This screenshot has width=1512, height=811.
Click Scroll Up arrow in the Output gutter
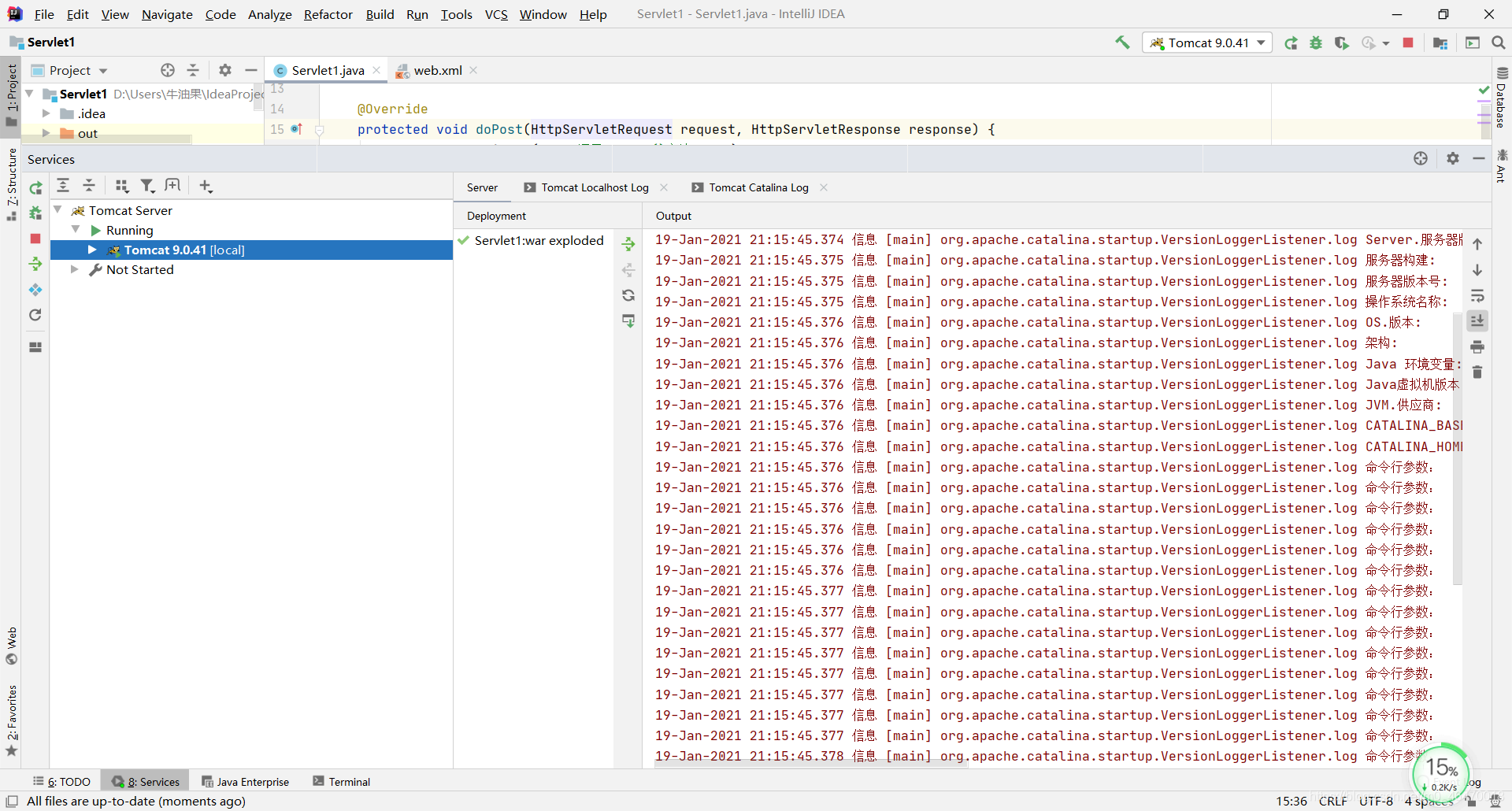pos(1477,244)
